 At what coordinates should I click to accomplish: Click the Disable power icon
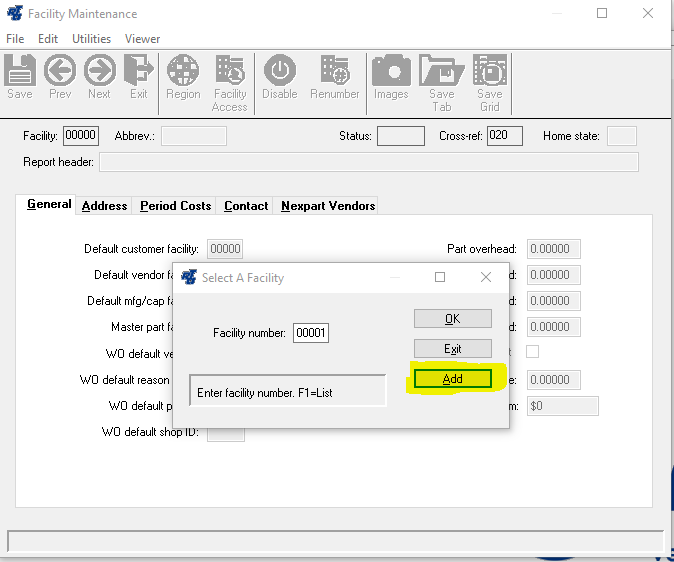pos(280,77)
